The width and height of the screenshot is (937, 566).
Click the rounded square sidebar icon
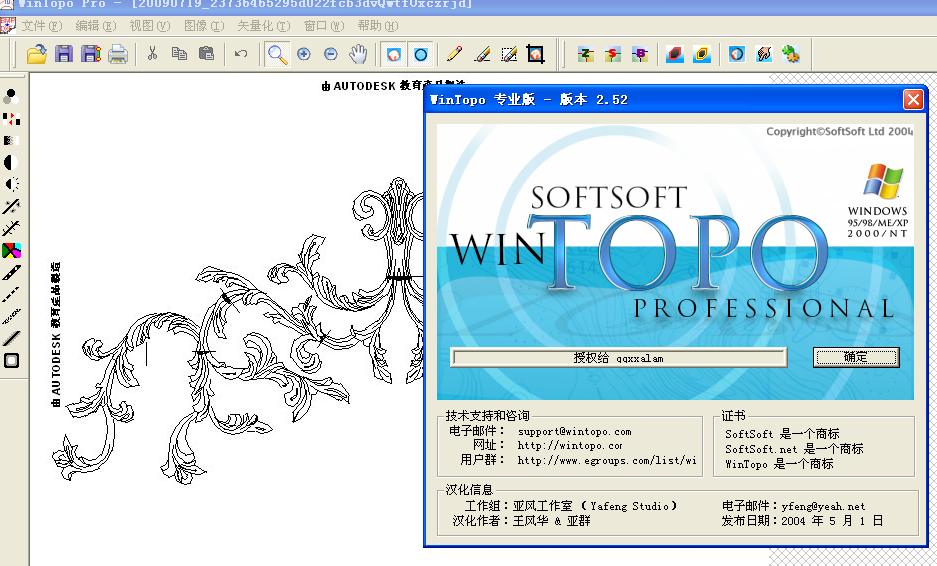coord(11,360)
